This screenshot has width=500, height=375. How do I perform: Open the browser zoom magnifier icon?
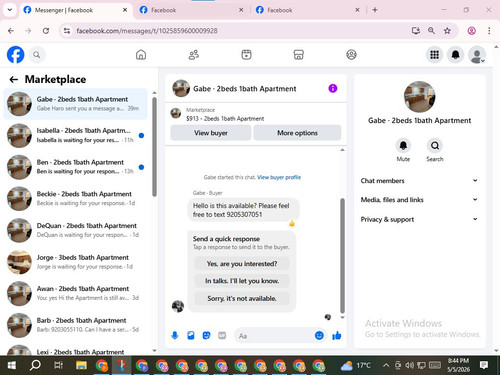pos(431,31)
